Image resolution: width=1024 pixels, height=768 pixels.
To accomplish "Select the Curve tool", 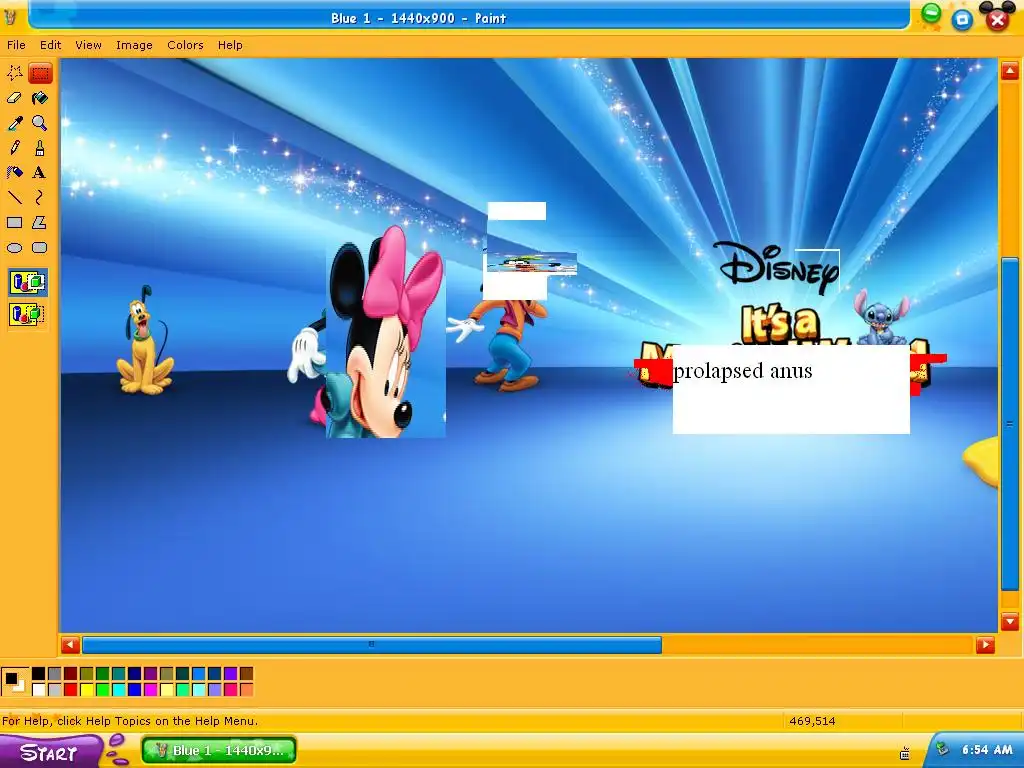I will pyautogui.click(x=40, y=197).
